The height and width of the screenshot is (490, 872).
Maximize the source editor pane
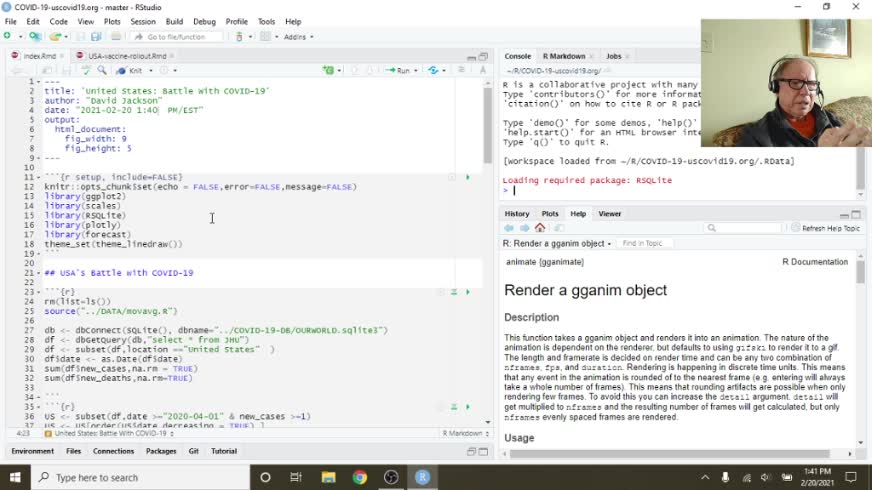pyautogui.click(x=483, y=56)
